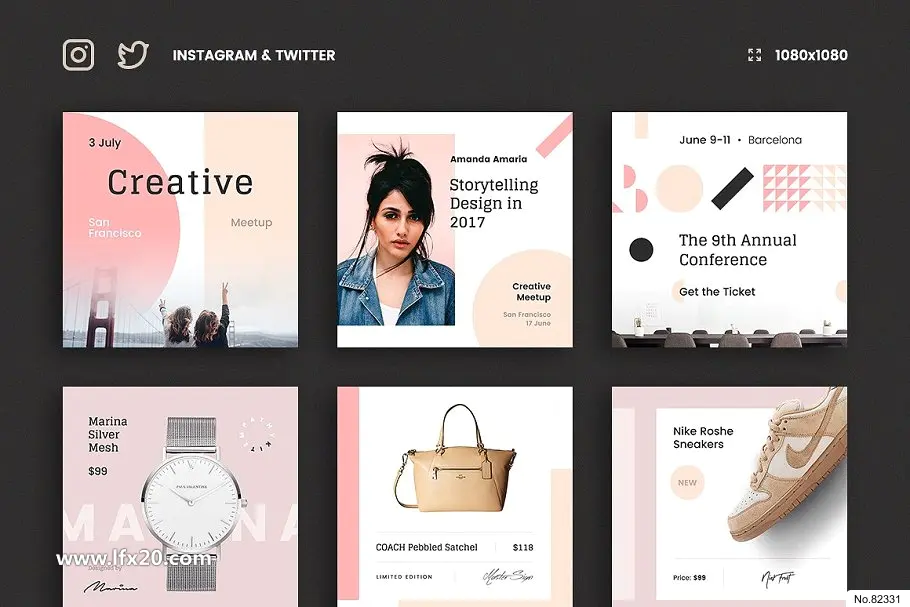Screen dimensions: 910x607
Task: Open the portrait photo of the woman in the denim jacket
Action: [396, 230]
